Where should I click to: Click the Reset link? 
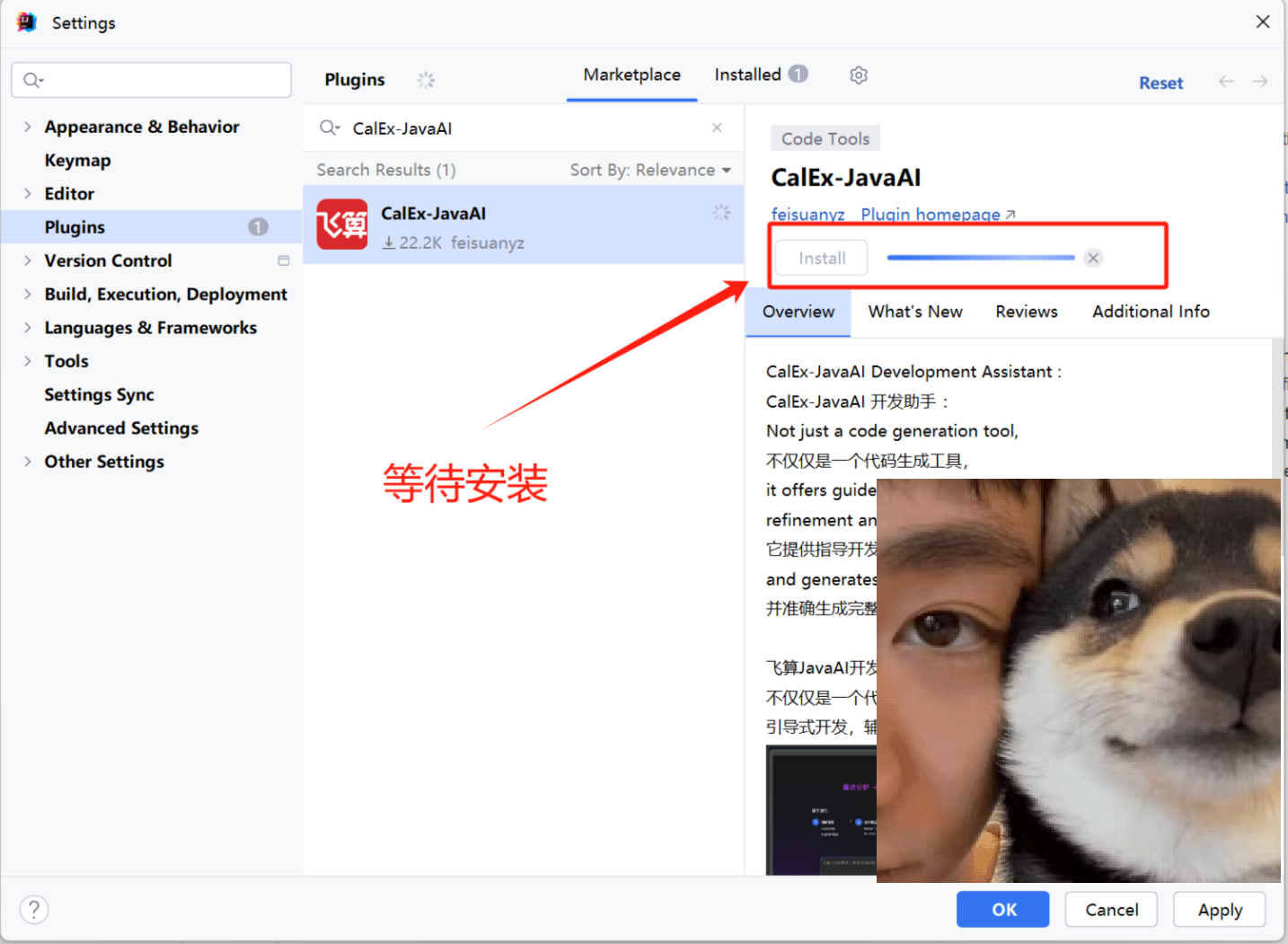[x=1160, y=83]
